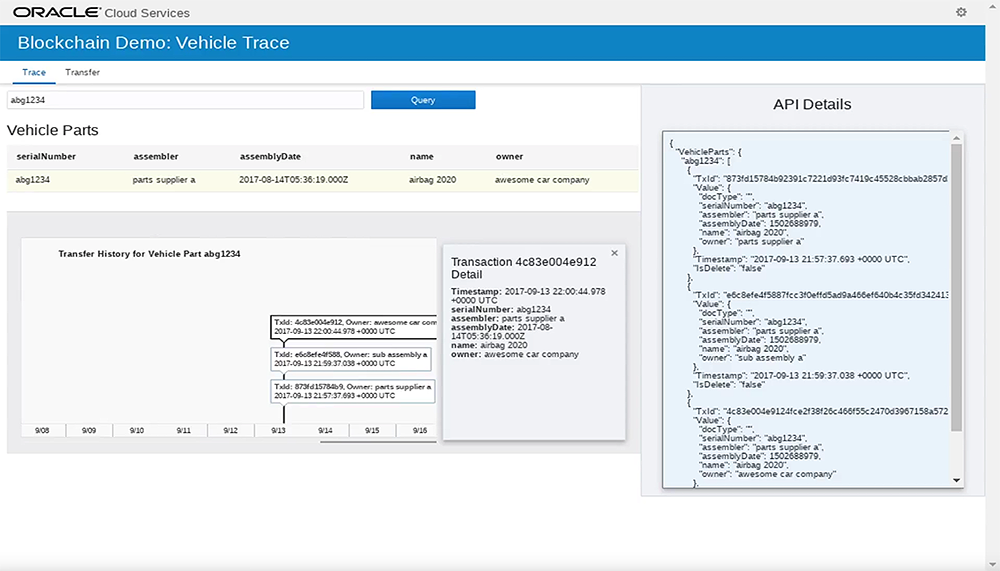Click the Timestamp line in transaction detail
This screenshot has height=571, width=1000.
(528, 295)
